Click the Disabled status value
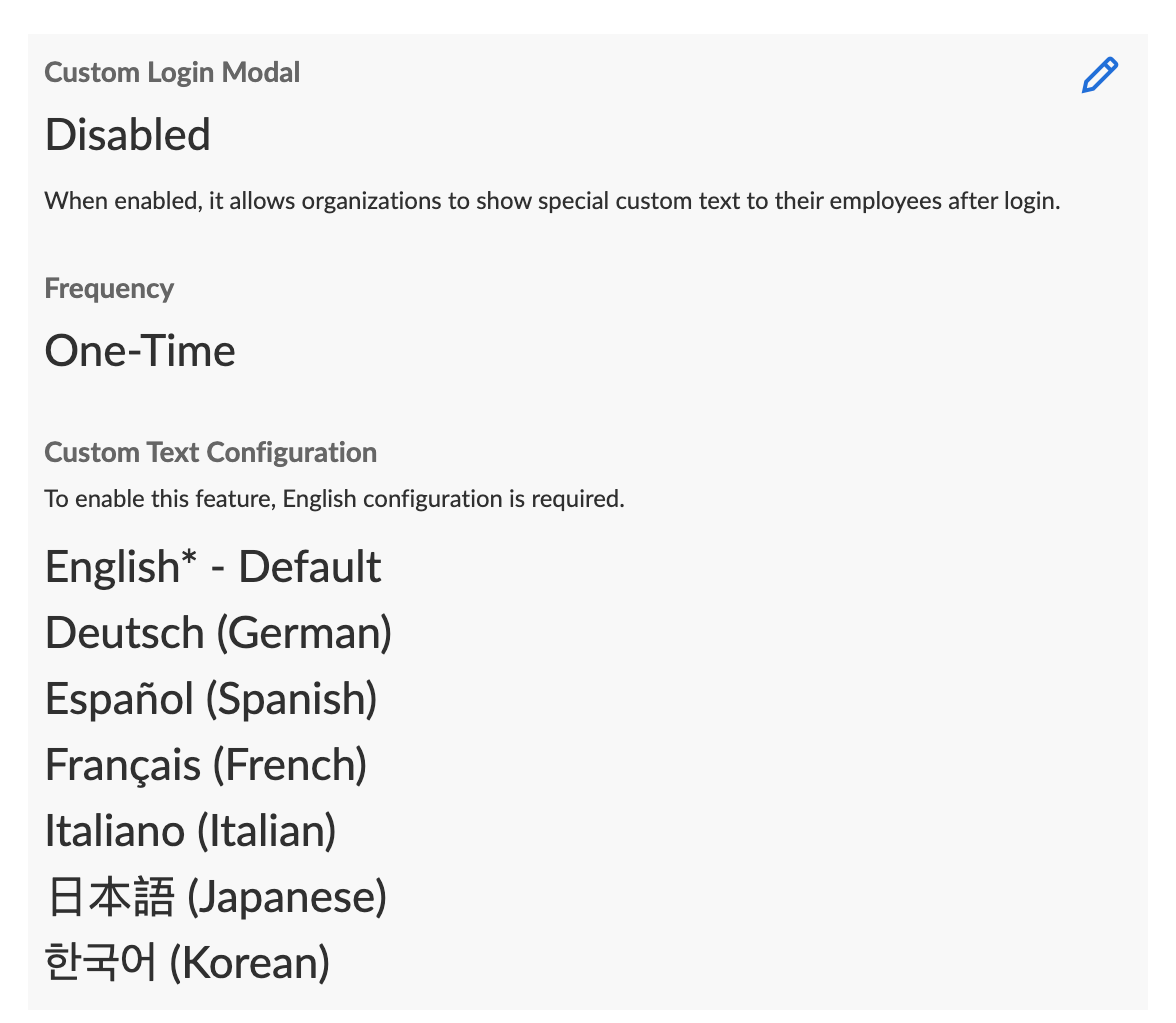The width and height of the screenshot is (1176, 1023). (x=128, y=135)
